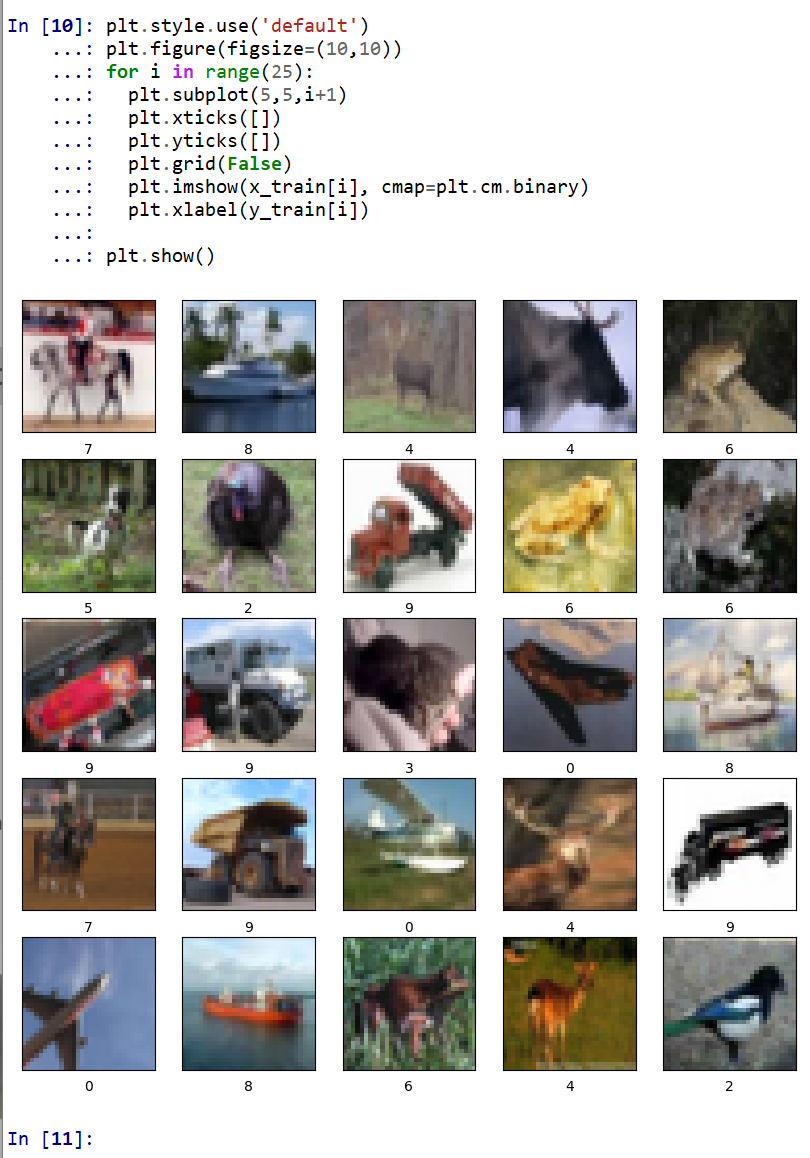Select the black semi truck on white background
Screen dimensions: 810x1158
point(730,844)
